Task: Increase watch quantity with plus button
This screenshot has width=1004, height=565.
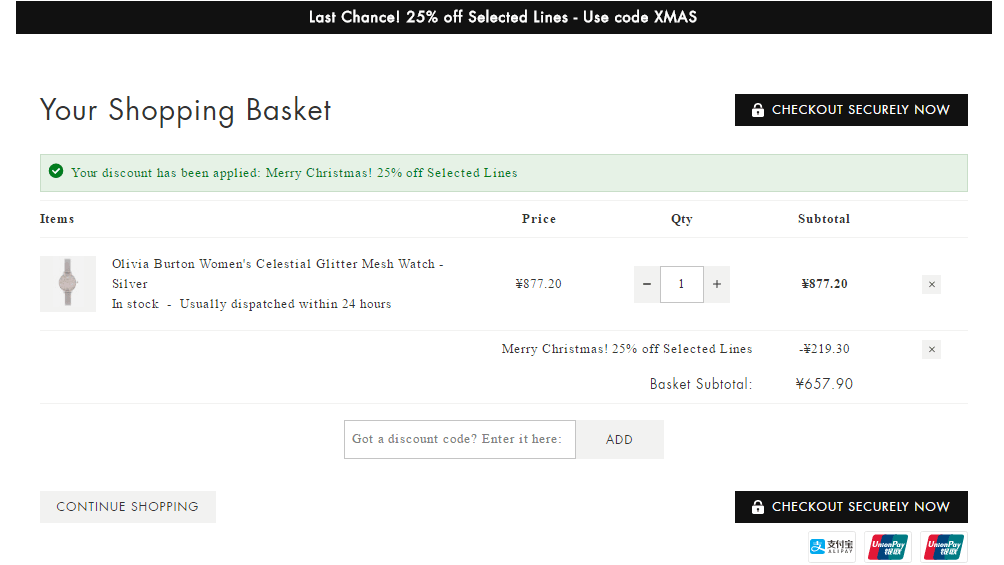Action: pos(717,284)
